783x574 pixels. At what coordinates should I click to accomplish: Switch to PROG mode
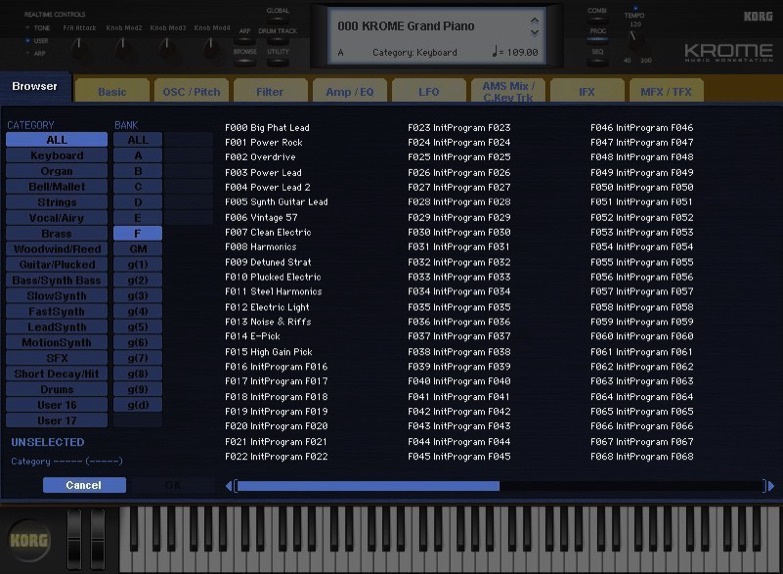[597, 39]
